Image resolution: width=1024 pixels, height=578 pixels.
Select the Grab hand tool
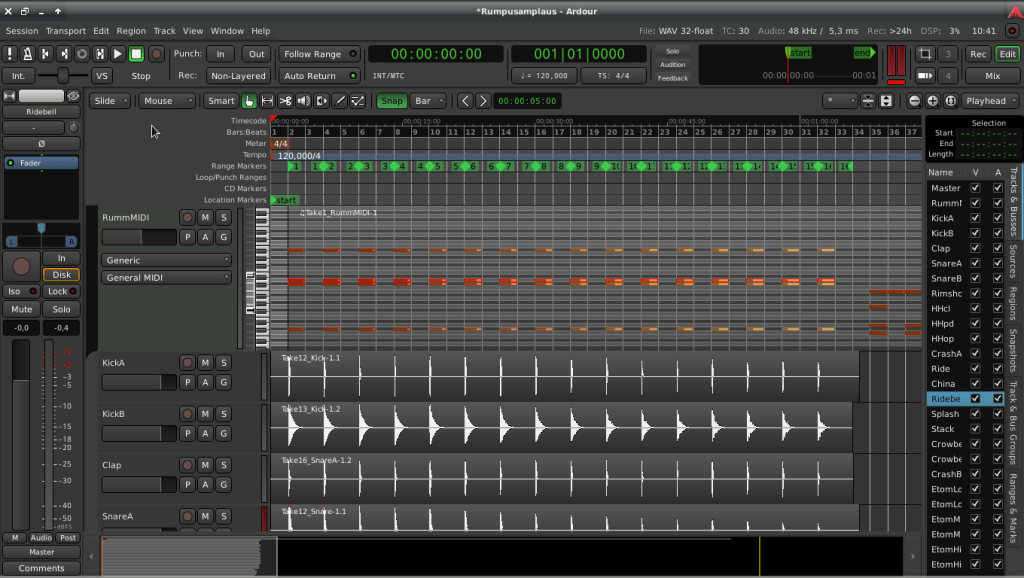249,101
